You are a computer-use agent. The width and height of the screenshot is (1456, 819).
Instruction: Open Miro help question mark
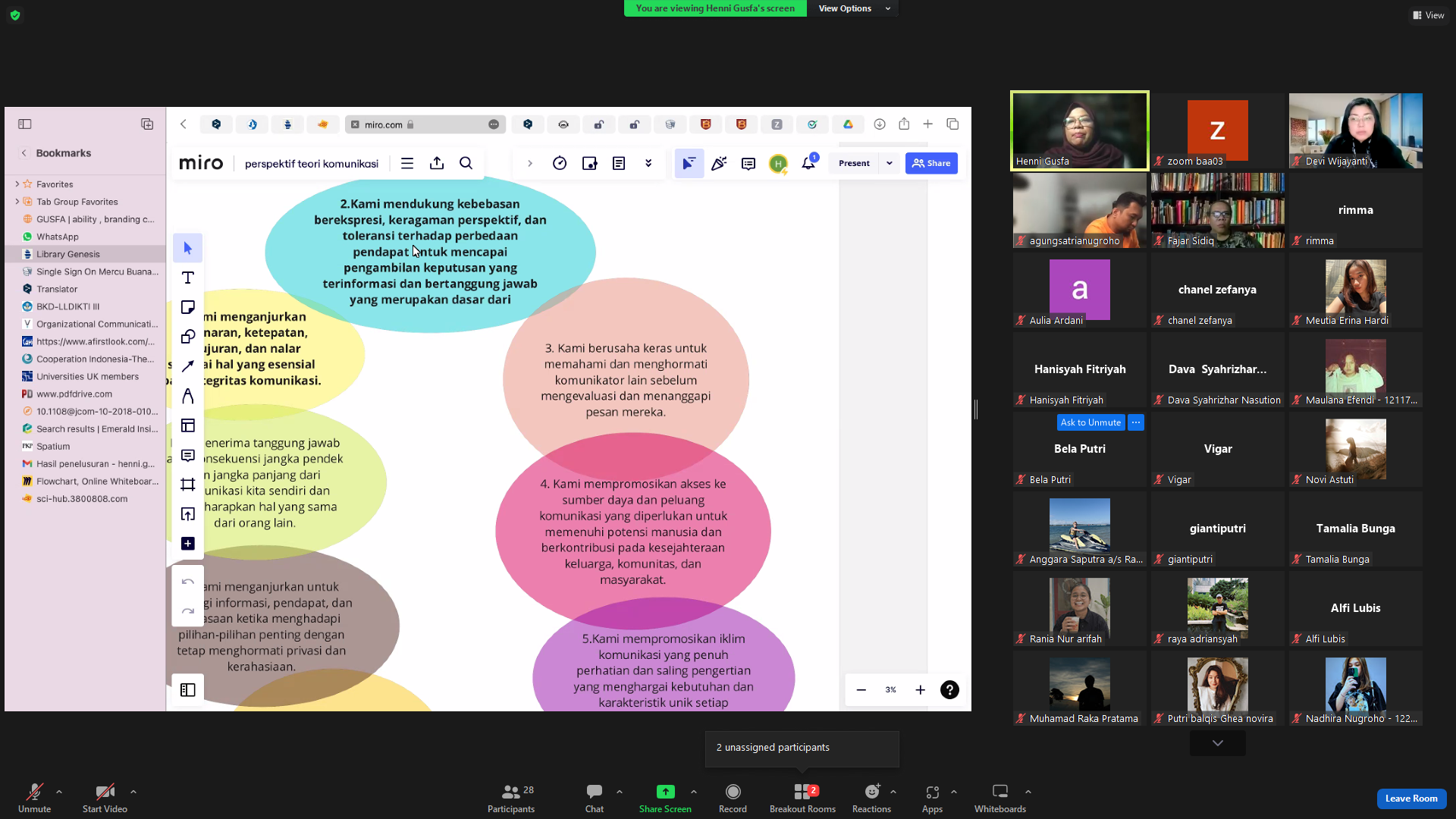pos(949,690)
